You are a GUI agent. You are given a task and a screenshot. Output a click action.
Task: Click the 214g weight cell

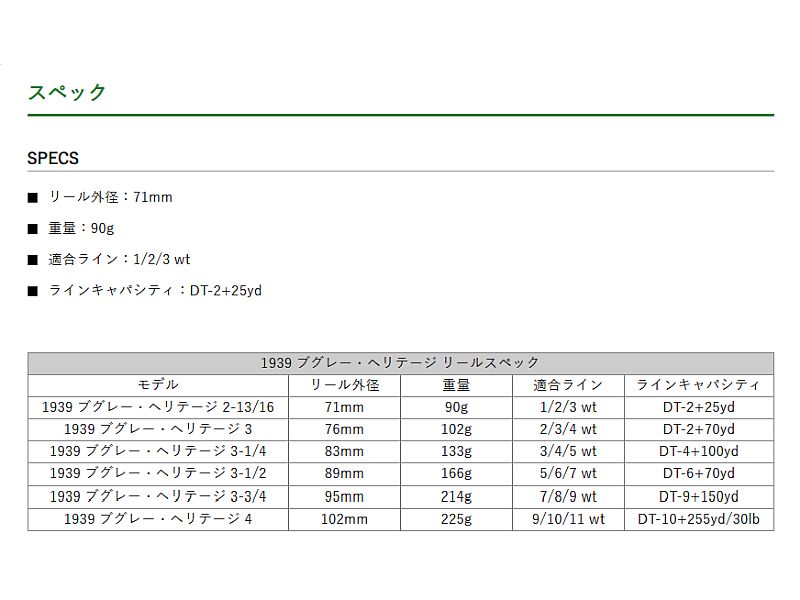pyautogui.click(x=456, y=497)
